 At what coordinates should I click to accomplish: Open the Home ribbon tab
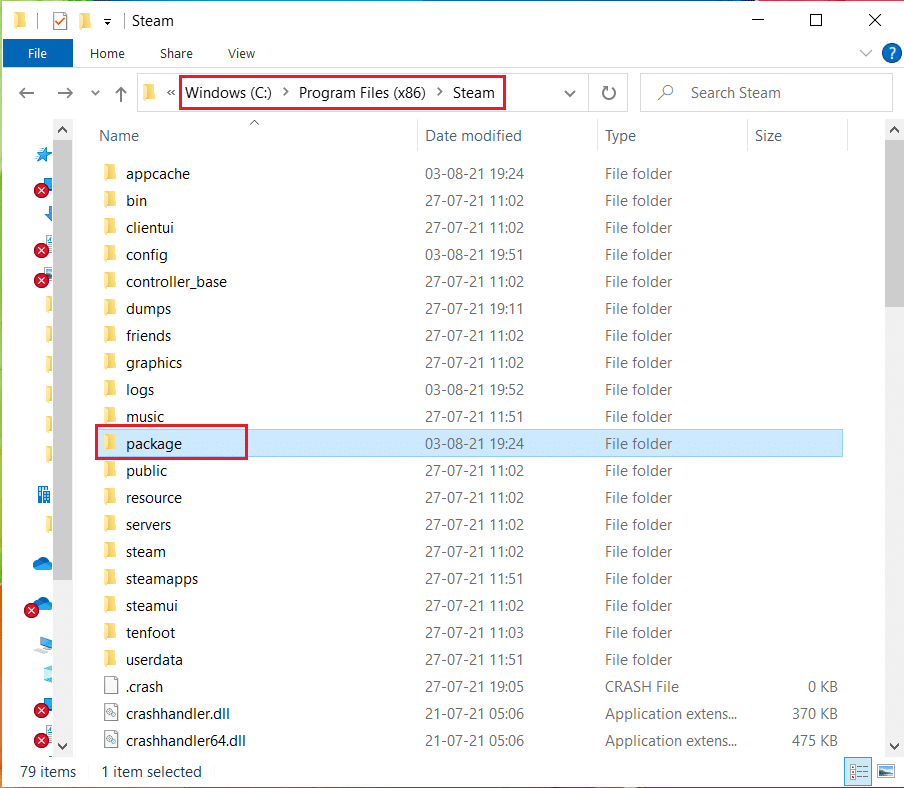107,53
